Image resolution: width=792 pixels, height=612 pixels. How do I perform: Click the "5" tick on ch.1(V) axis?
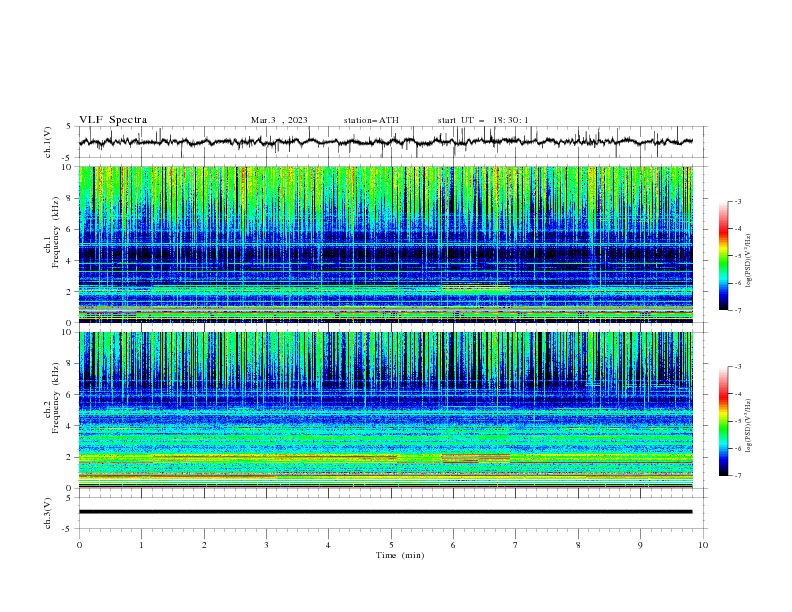point(69,126)
